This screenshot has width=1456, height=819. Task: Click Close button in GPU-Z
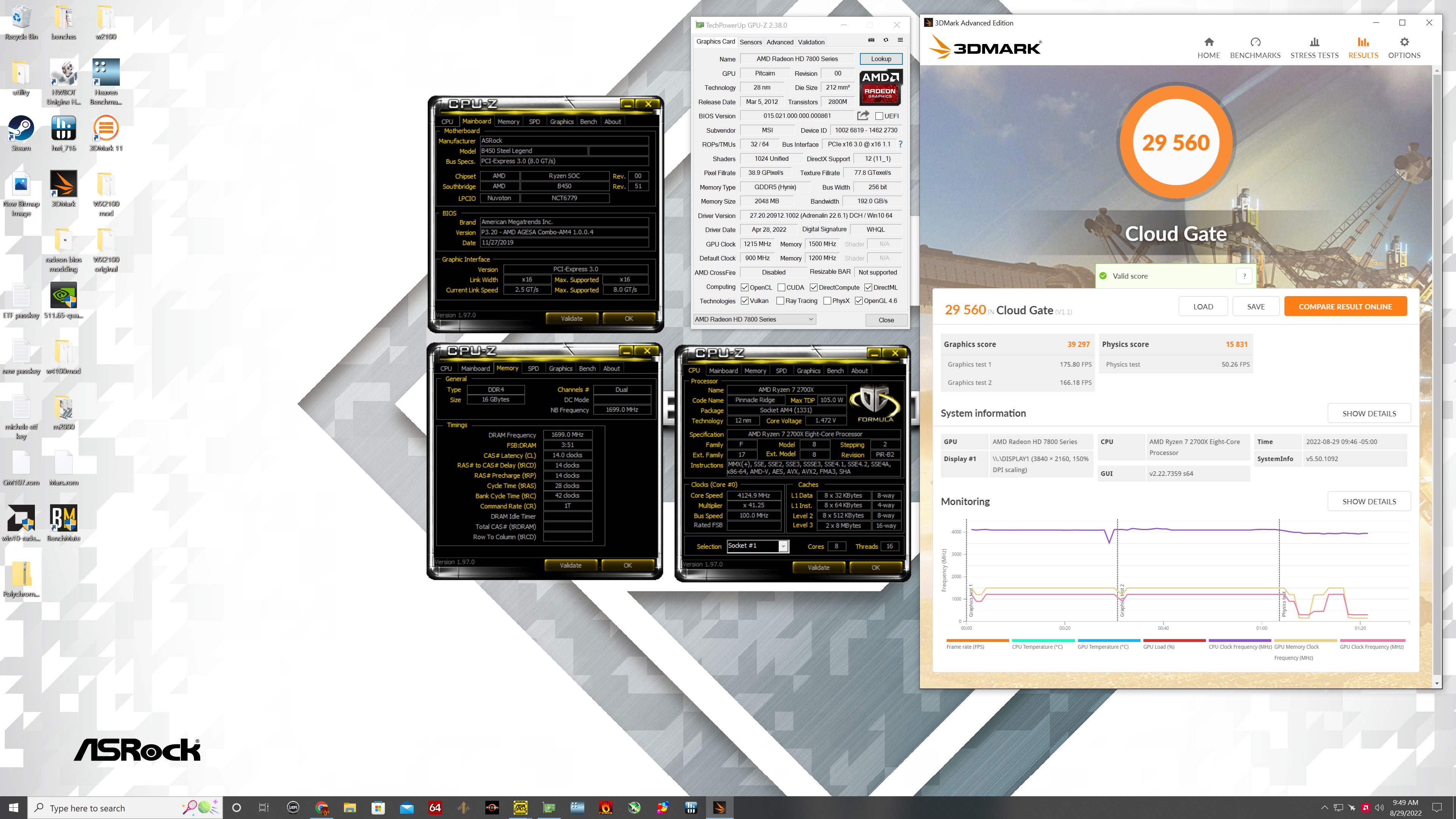(x=886, y=320)
